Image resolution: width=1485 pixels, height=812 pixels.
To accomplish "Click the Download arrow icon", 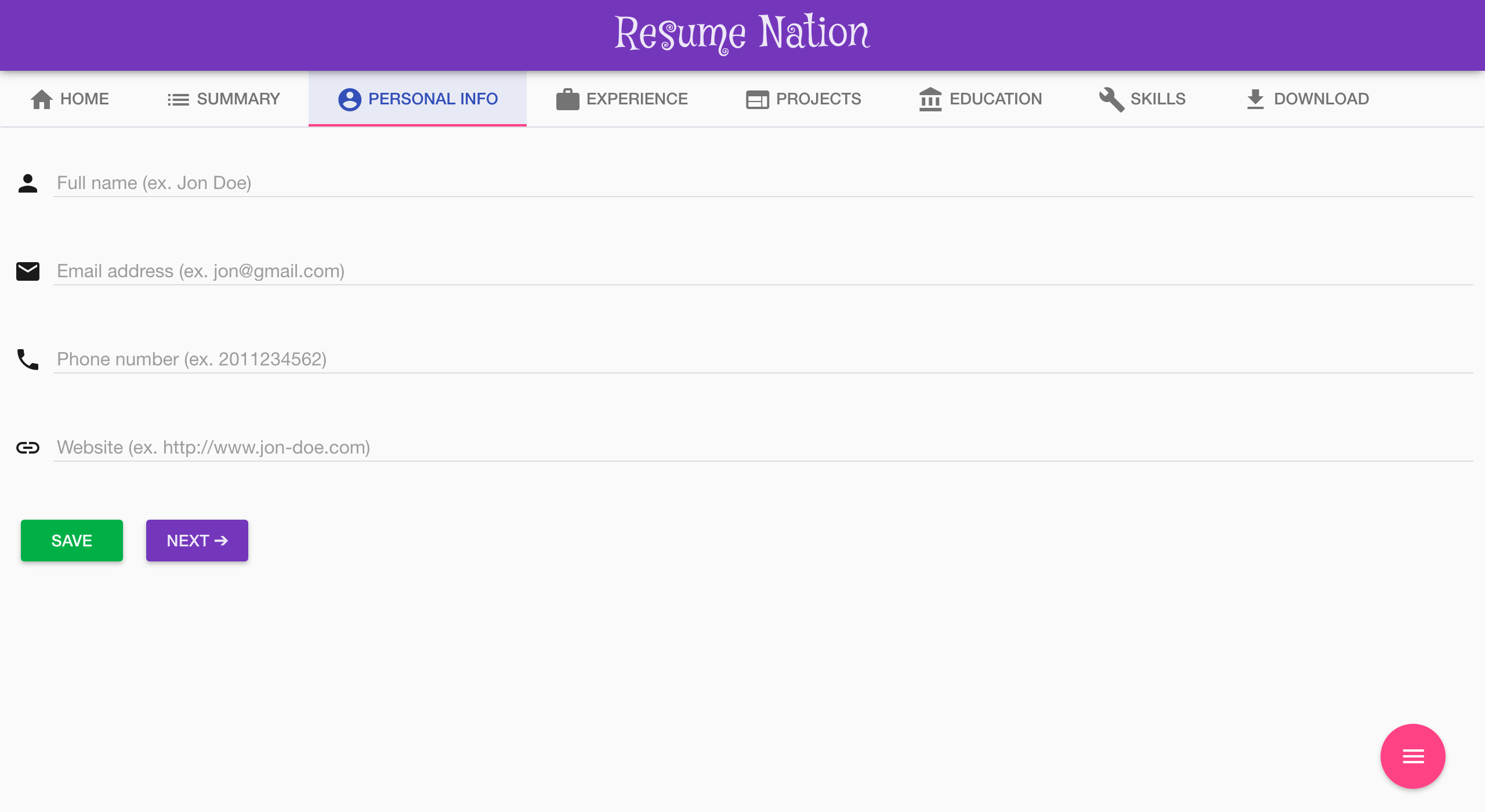I will pyautogui.click(x=1255, y=99).
